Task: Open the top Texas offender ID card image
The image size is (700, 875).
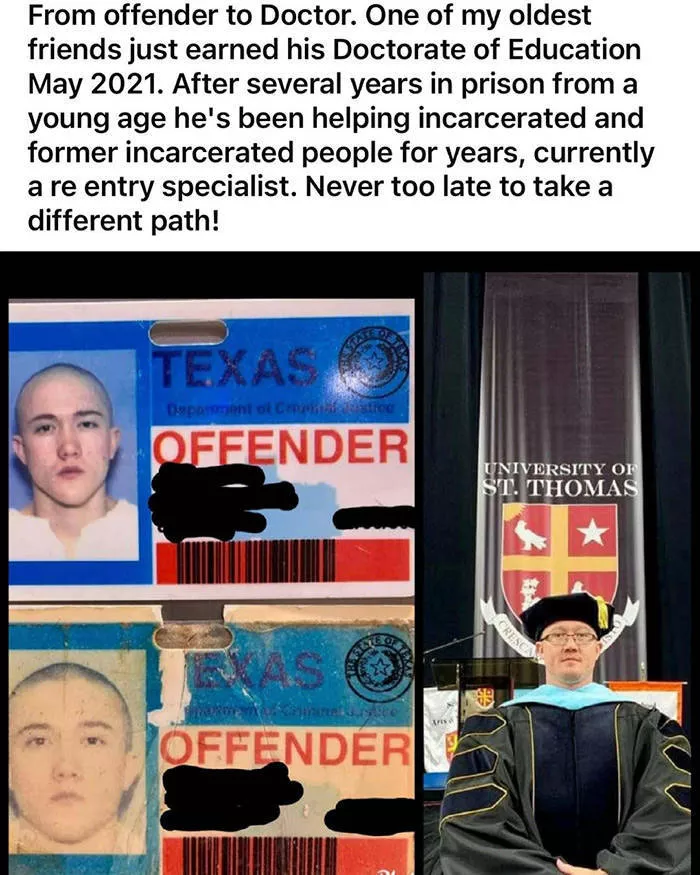Action: pyautogui.click(x=212, y=450)
